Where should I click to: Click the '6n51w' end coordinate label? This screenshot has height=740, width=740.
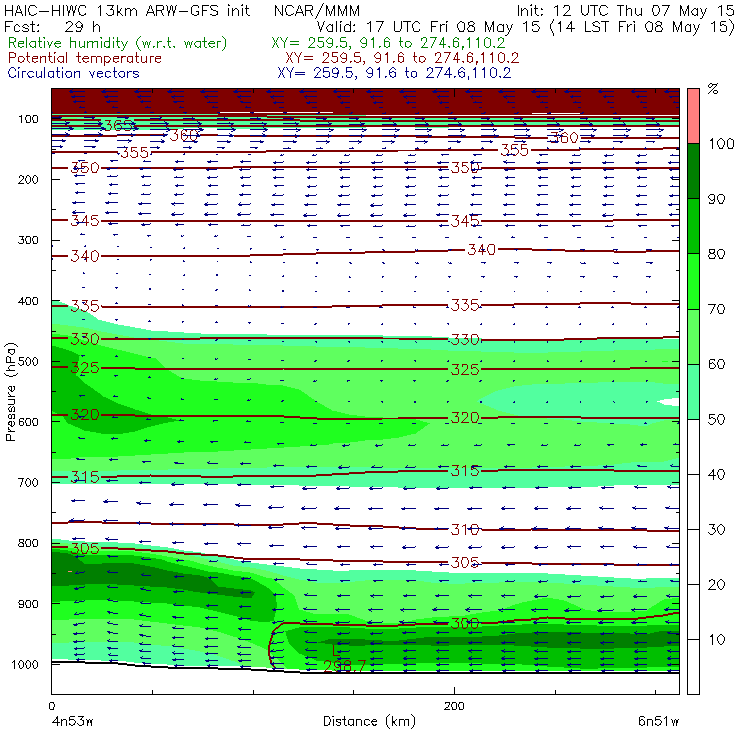pyautogui.click(x=658, y=722)
